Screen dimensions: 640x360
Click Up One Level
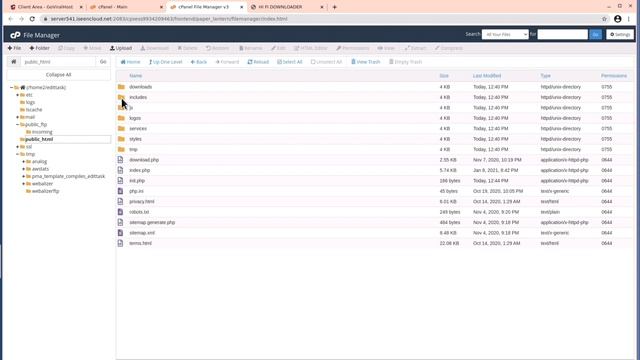pos(165,62)
